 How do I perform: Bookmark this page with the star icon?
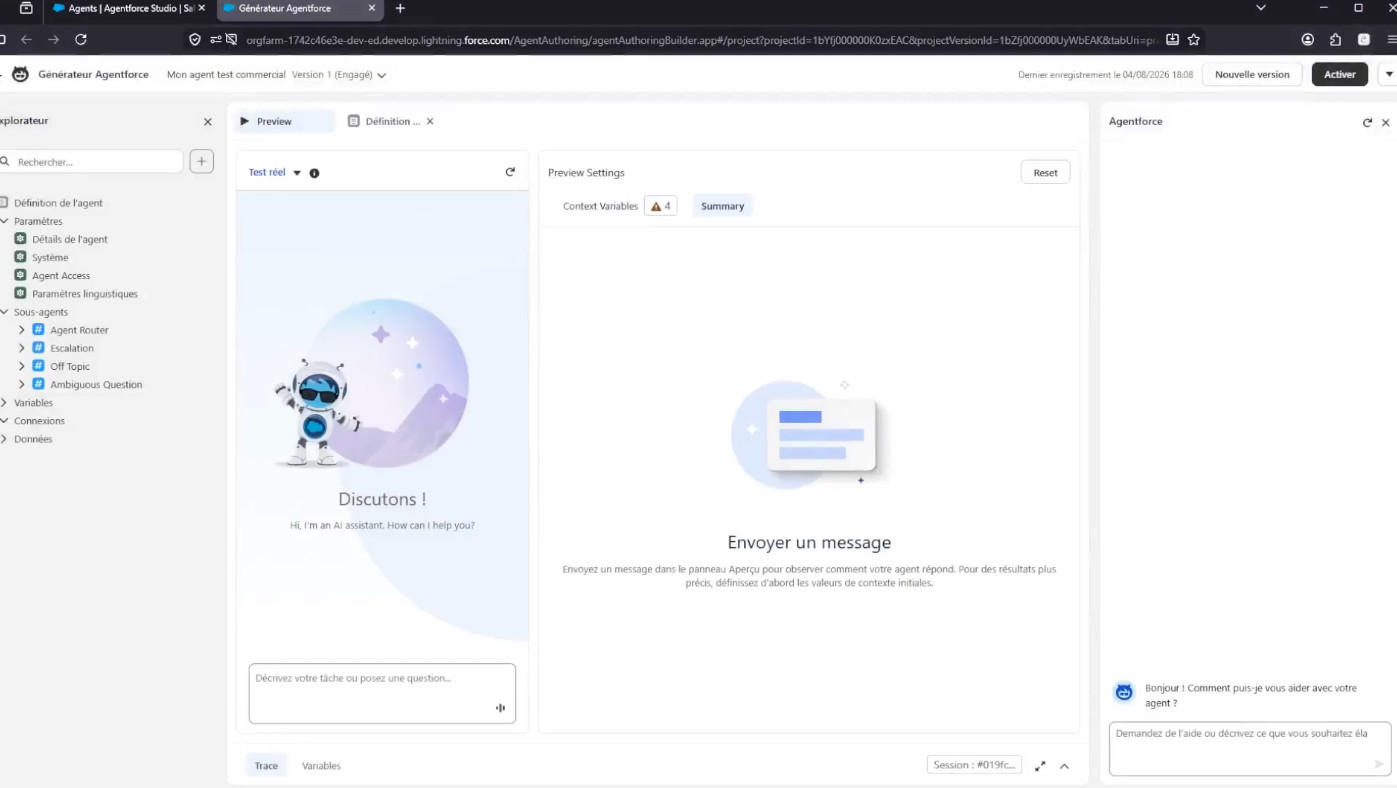[1194, 40]
